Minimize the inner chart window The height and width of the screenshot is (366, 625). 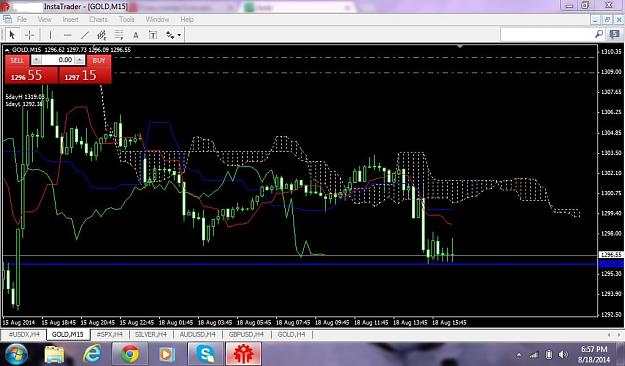pyautogui.click(x=596, y=19)
